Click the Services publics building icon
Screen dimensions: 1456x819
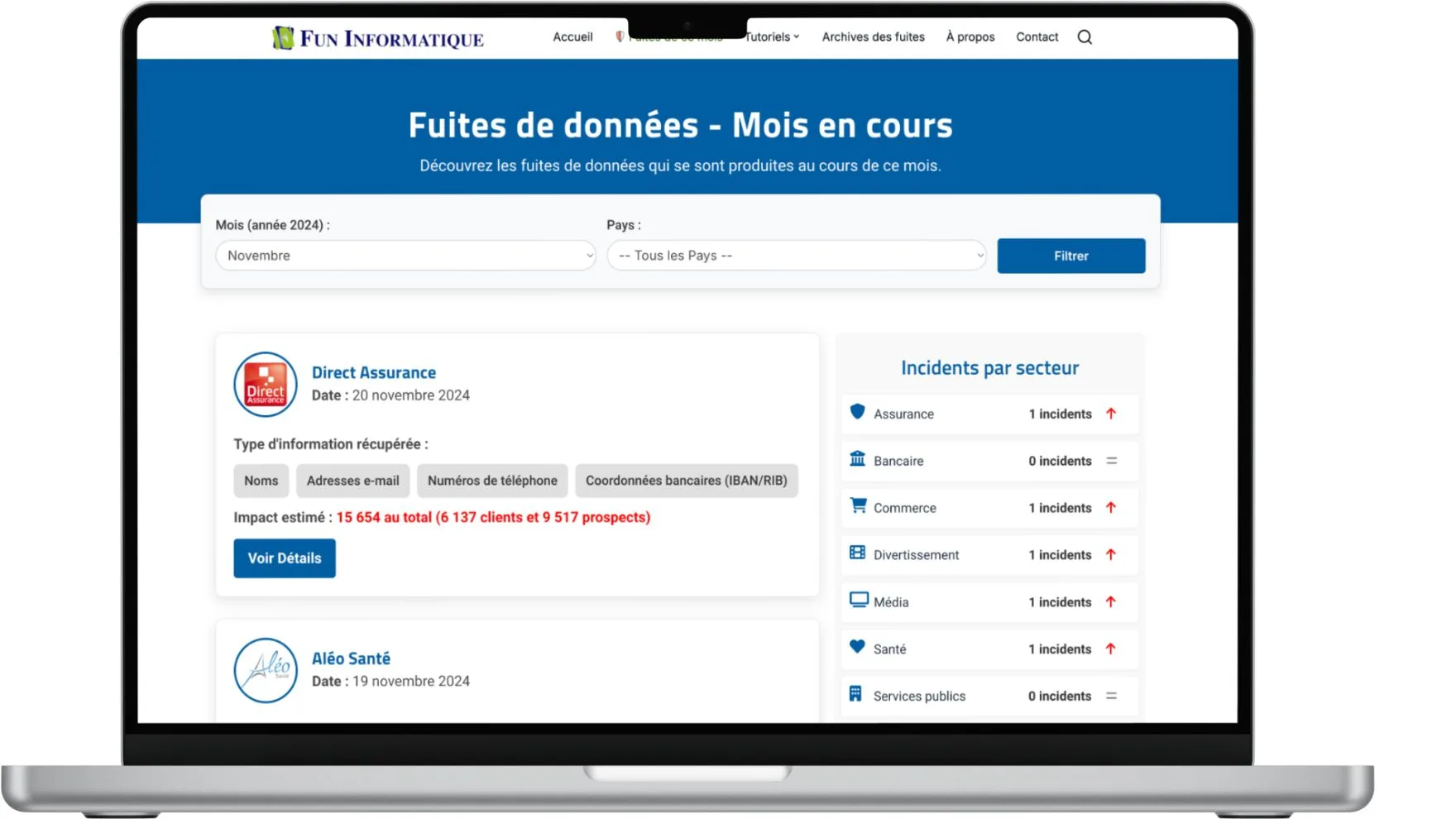(x=855, y=694)
